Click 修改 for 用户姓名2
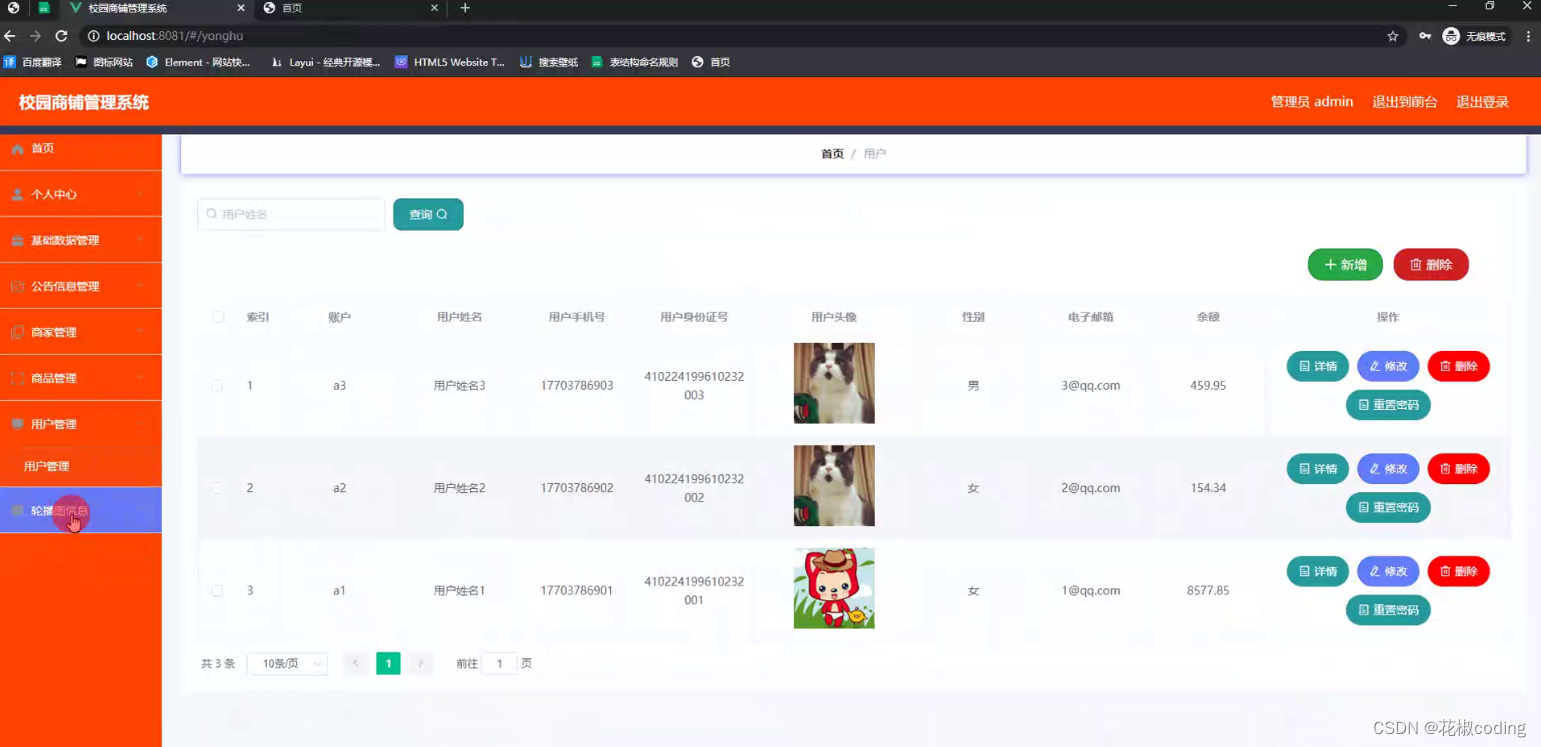 pyautogui.click(x=1388, y=468)
